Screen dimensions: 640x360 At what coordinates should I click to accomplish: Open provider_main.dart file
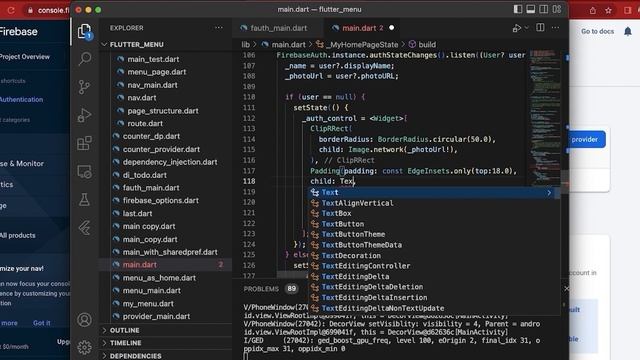(156, 316)
